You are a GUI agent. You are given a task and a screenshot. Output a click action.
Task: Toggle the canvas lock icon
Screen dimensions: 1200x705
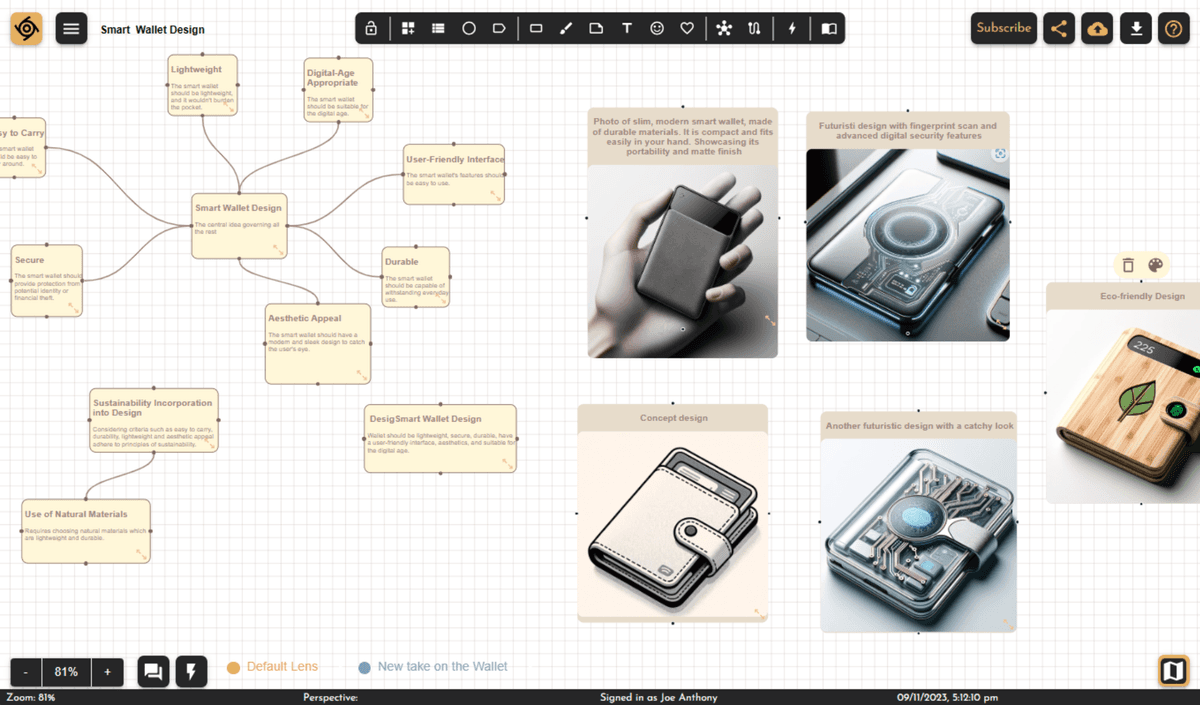click(x=371, y=29)
